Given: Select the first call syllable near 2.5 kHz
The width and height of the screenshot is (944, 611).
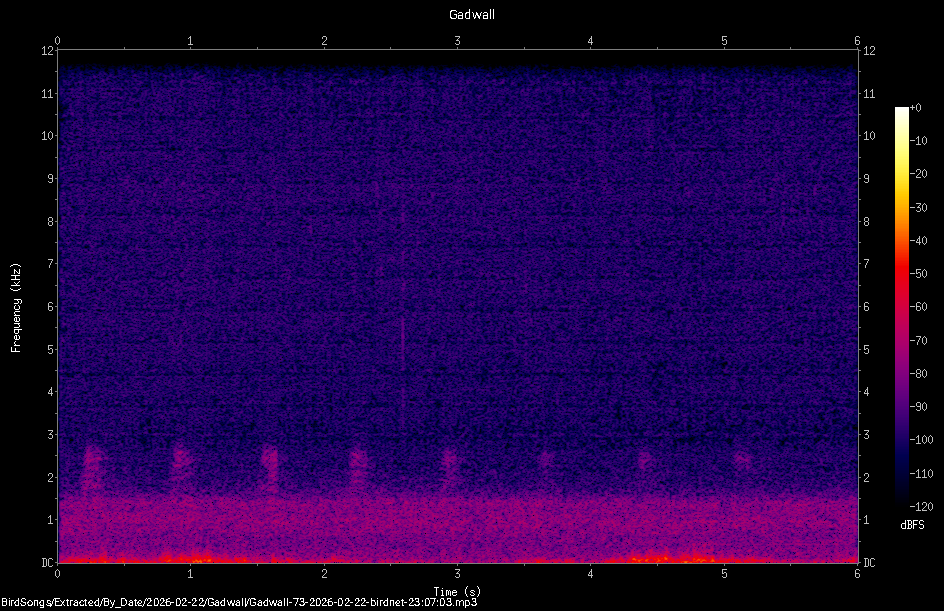Looking at the screenshot, I should tap(93, 460).
